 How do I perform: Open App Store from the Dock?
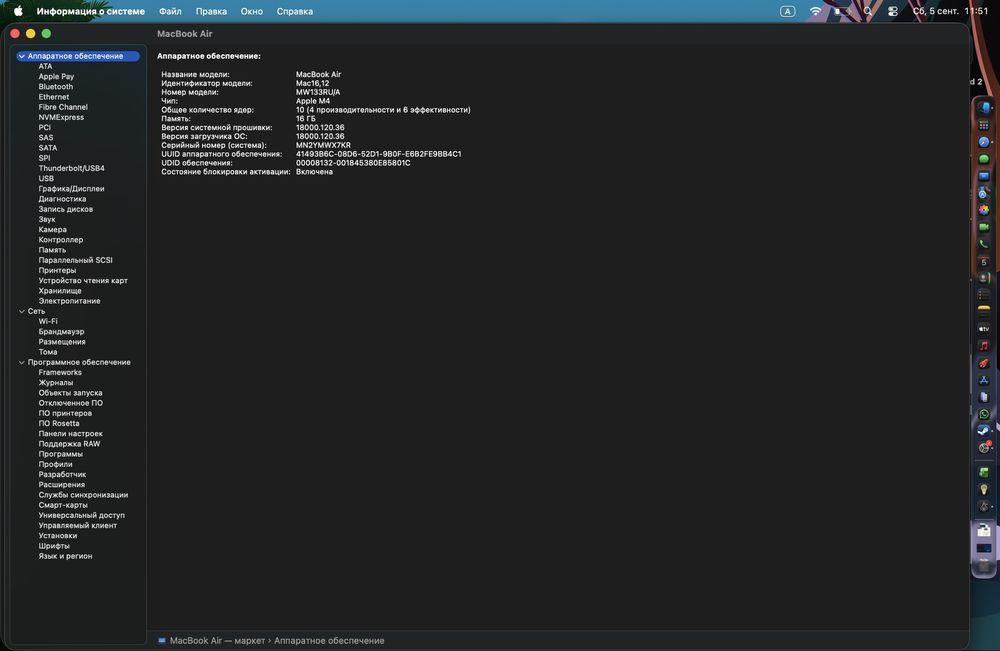pos(984,380)
